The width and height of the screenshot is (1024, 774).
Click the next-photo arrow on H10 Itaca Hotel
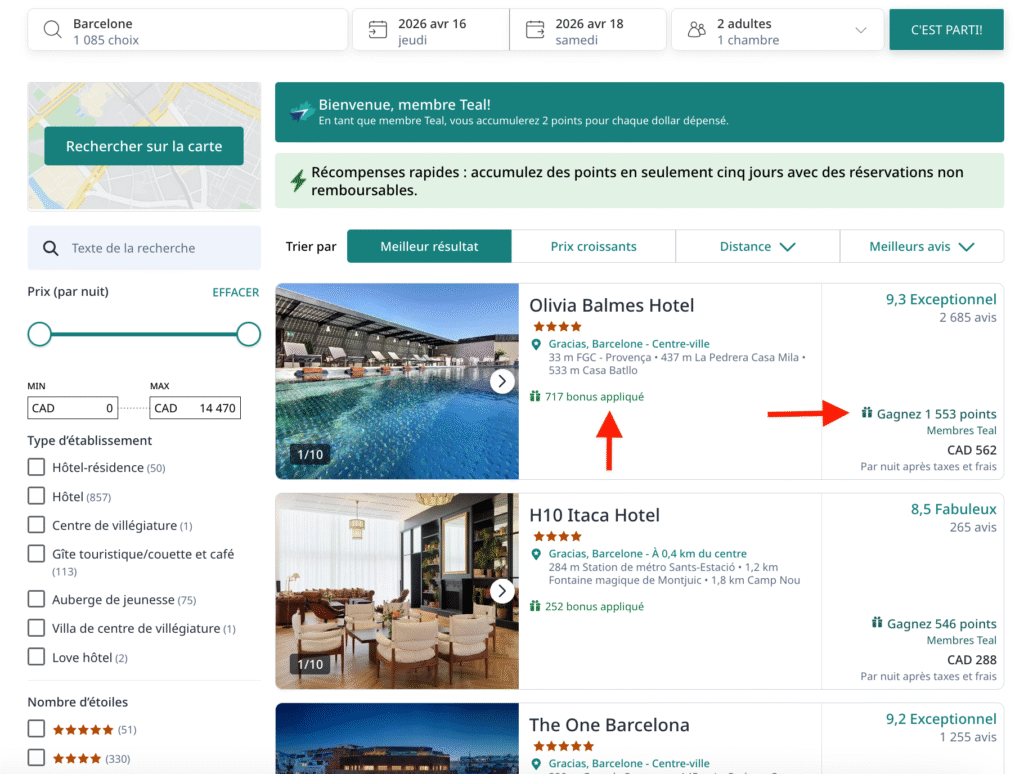(502, 591)
